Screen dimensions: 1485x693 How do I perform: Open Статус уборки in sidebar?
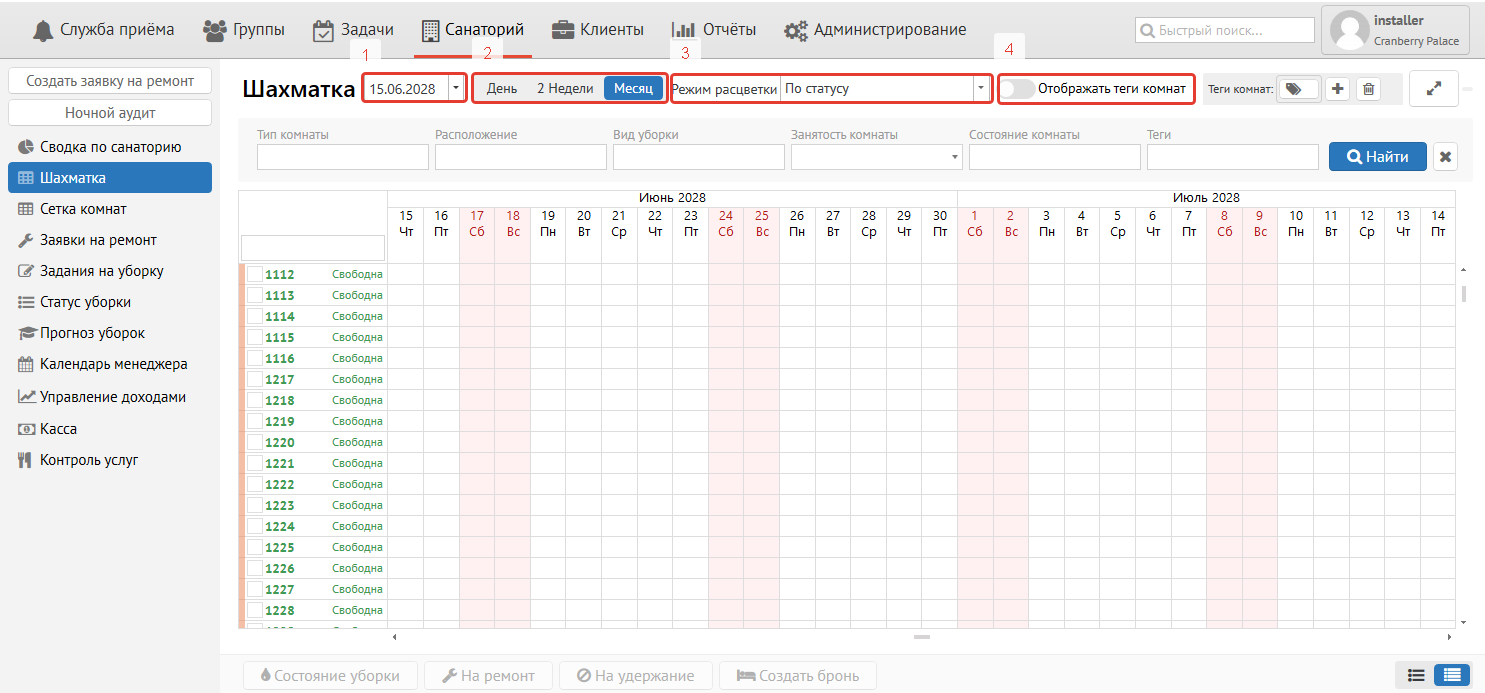(110, 302)
